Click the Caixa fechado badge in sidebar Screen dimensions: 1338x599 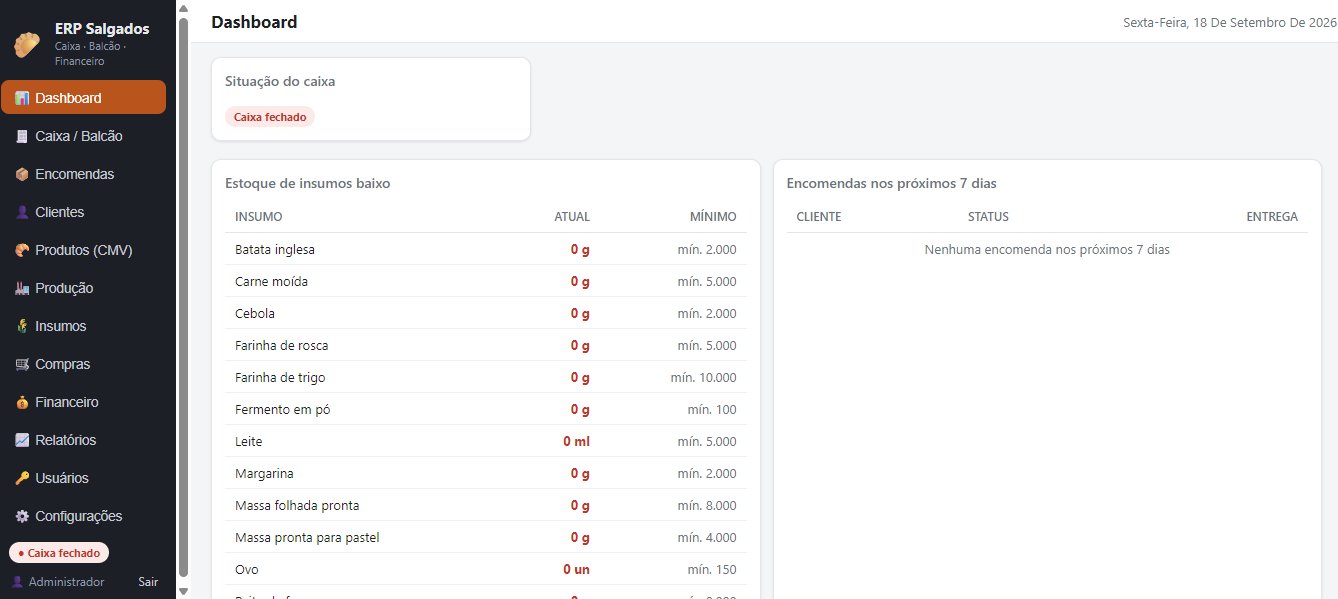59,553
